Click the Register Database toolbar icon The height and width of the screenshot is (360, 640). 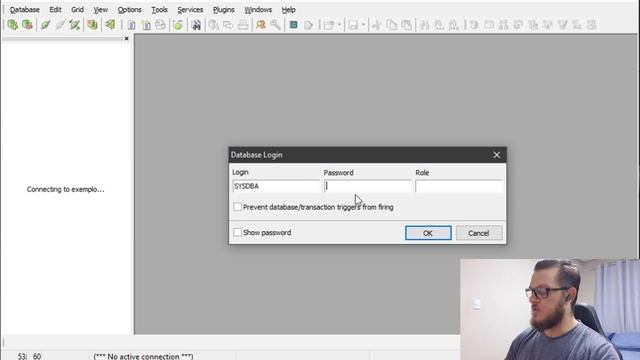(13, 25)
